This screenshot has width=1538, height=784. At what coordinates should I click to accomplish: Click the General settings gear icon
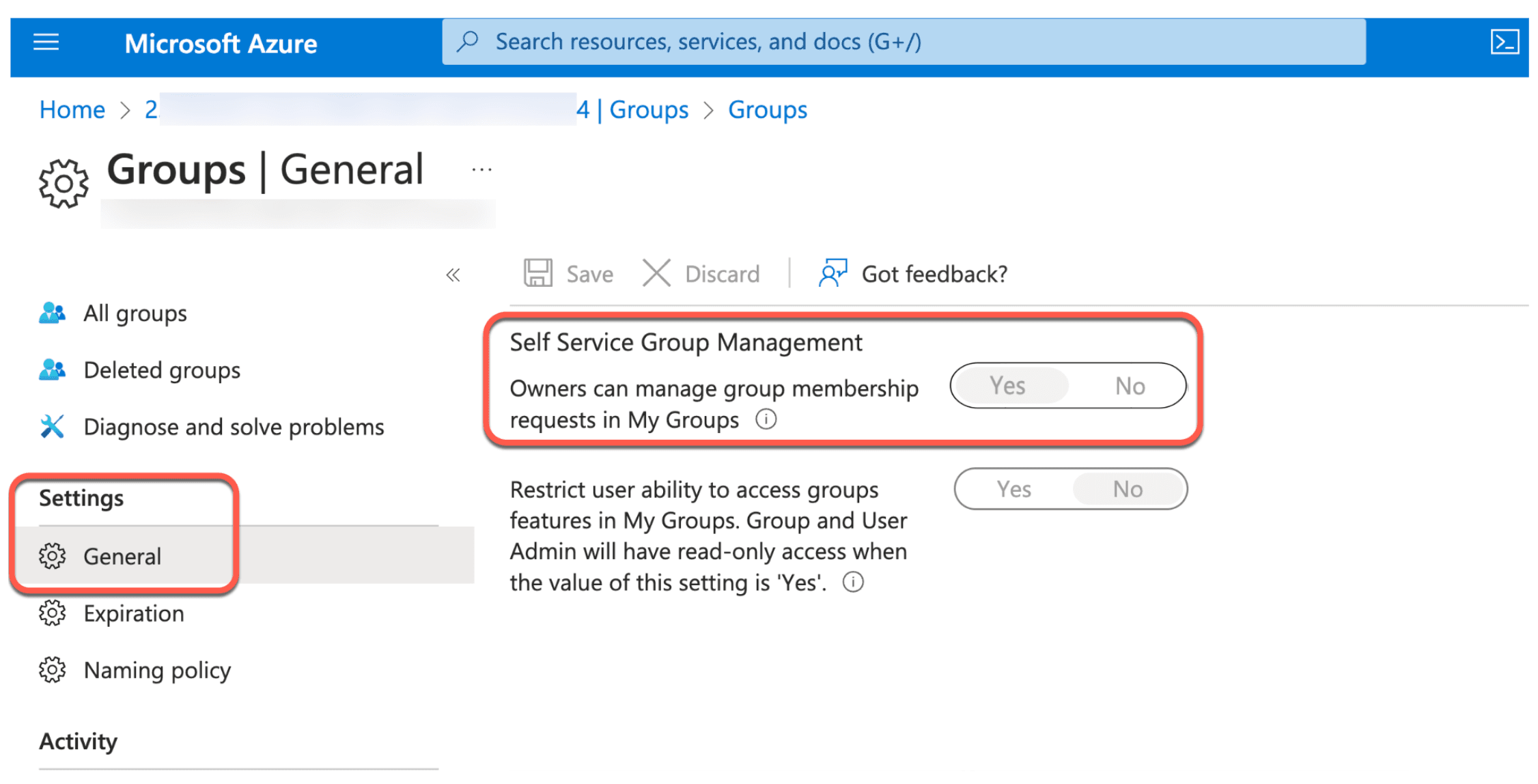pyautogui.click(x=53, y=556)
